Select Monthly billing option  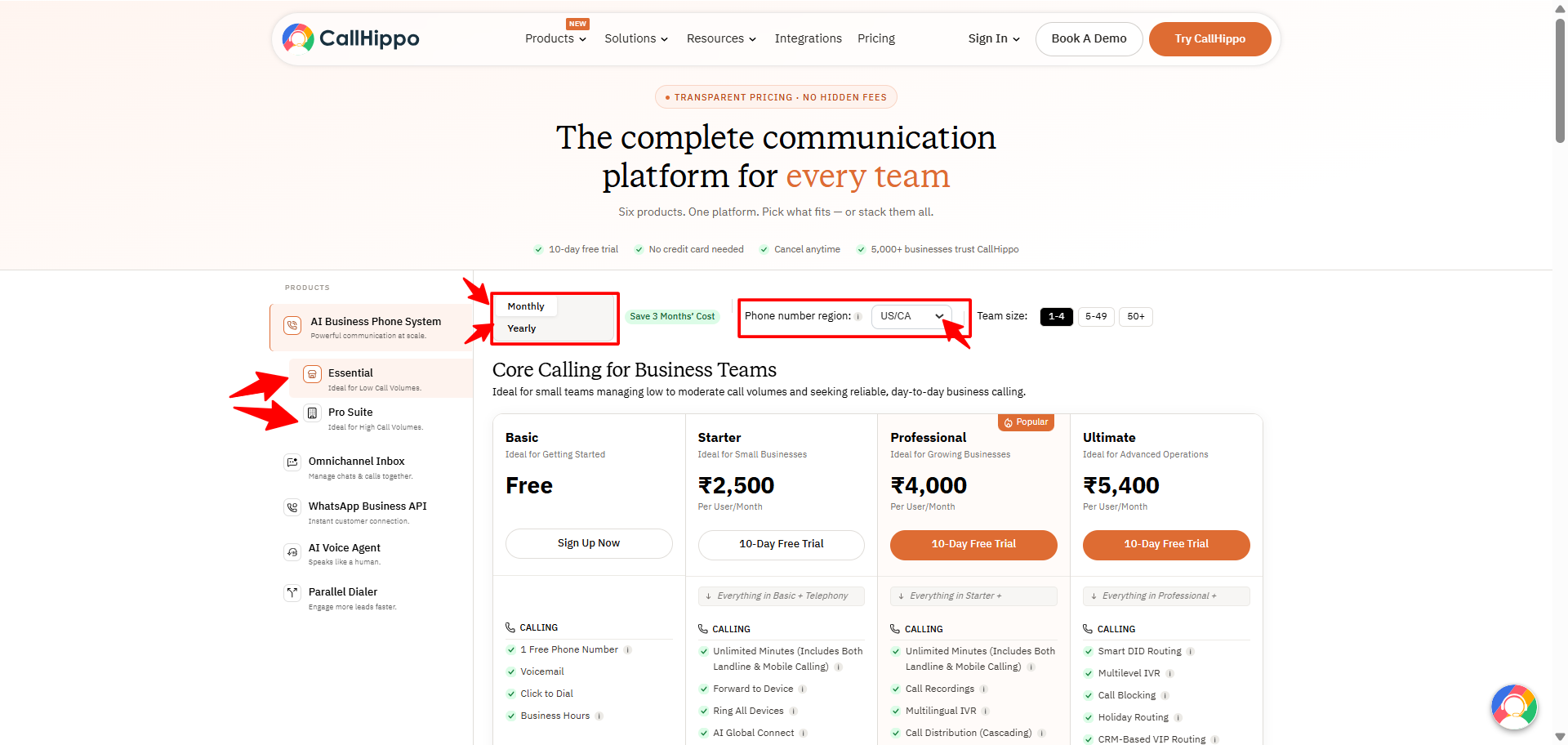click(526, 306)
